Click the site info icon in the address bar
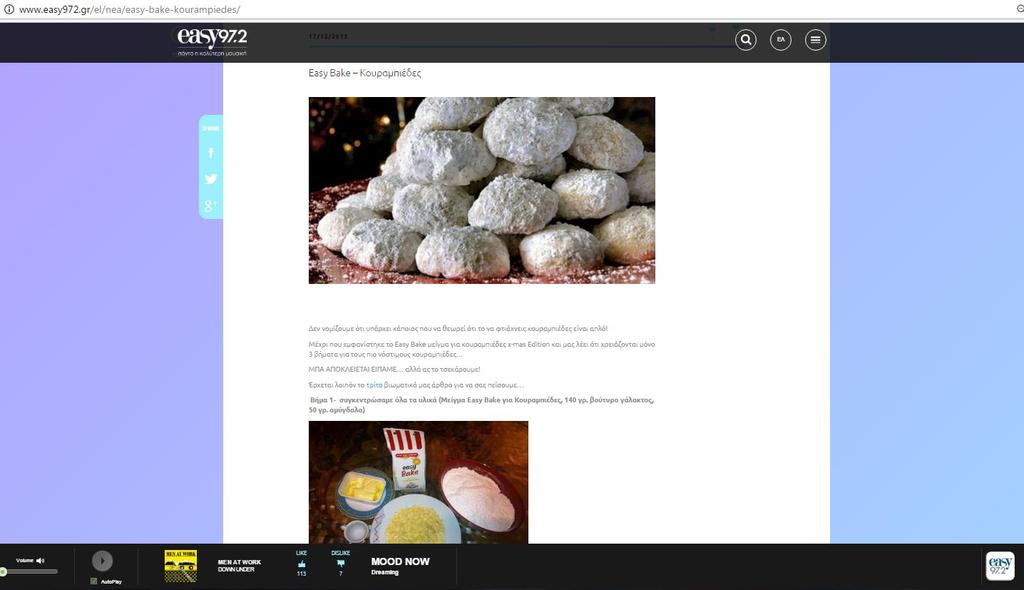1024x590 pixels. pyautogui.click(x=9, y=10)
